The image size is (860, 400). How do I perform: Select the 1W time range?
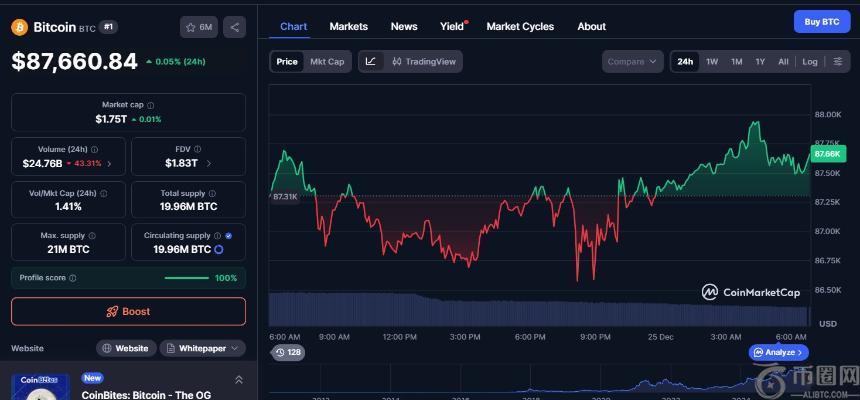point(712,62)
